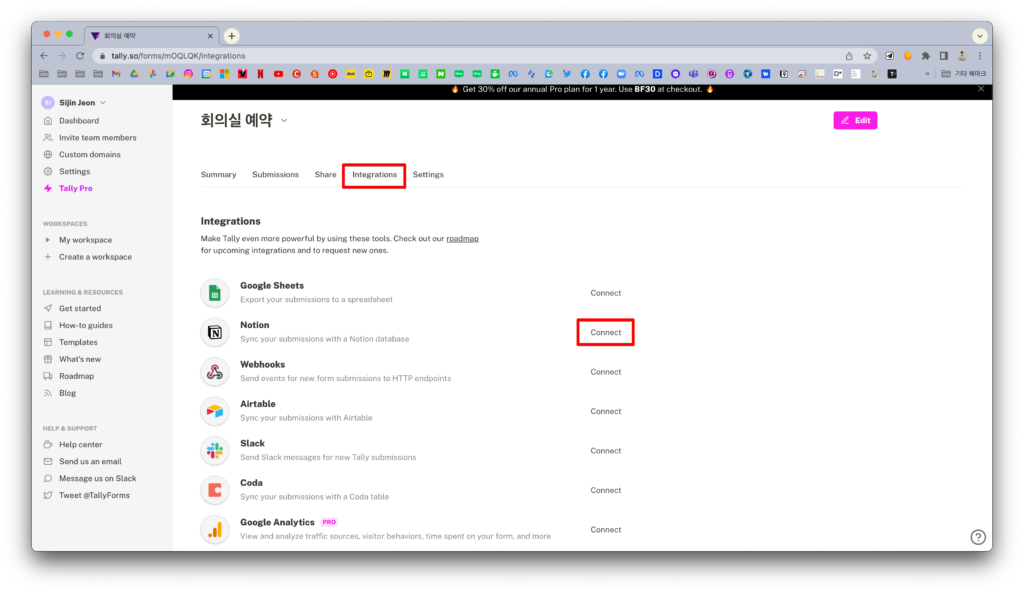Open the help question mark button
This screenshot has height=593, width=1024.
click(x=977, y=537)
